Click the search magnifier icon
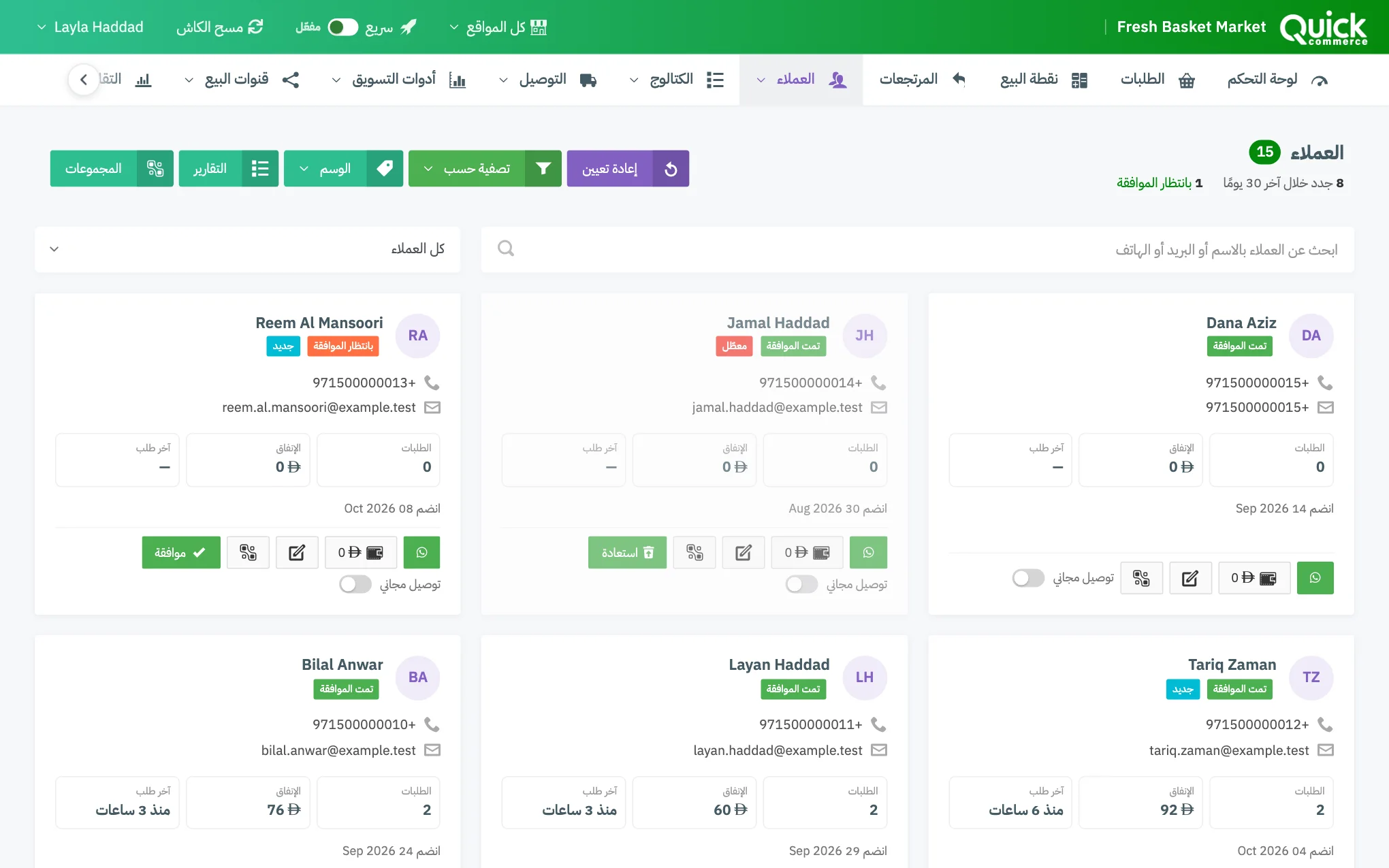The height and width of the screenshot is (868, 1389). pos(505,248)
